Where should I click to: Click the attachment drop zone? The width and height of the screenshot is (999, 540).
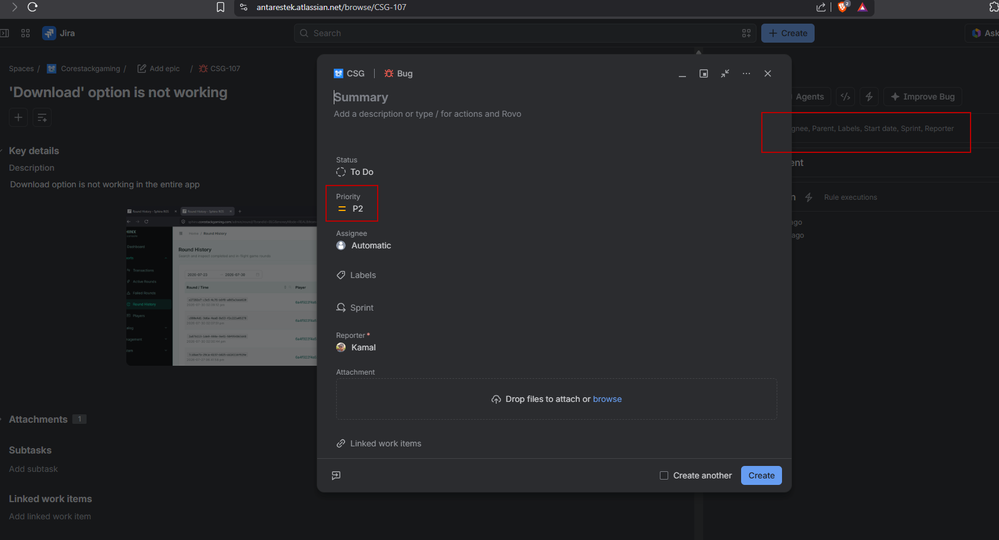tap(556, 399)
